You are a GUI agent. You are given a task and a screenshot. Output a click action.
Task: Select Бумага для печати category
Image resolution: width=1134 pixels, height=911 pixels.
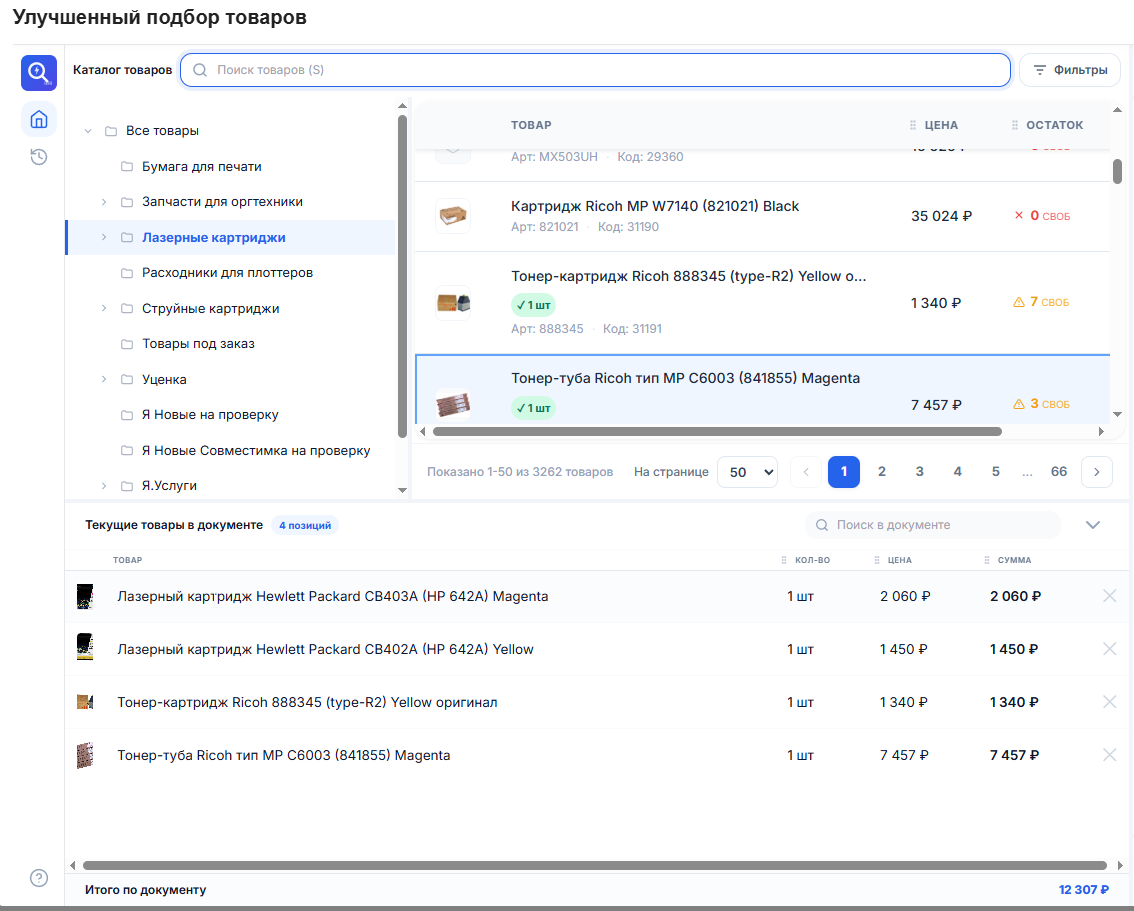pyautogui.click(x=201, y=166)
